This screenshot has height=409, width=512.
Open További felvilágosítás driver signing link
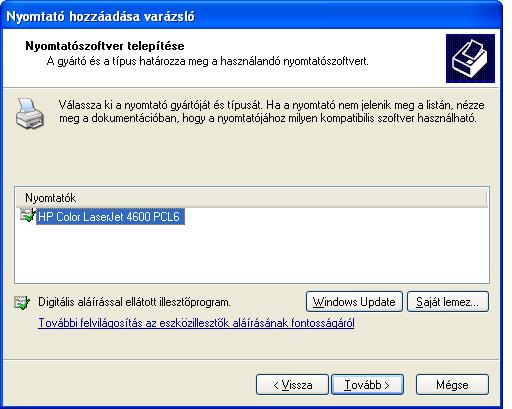click(196, 323)
